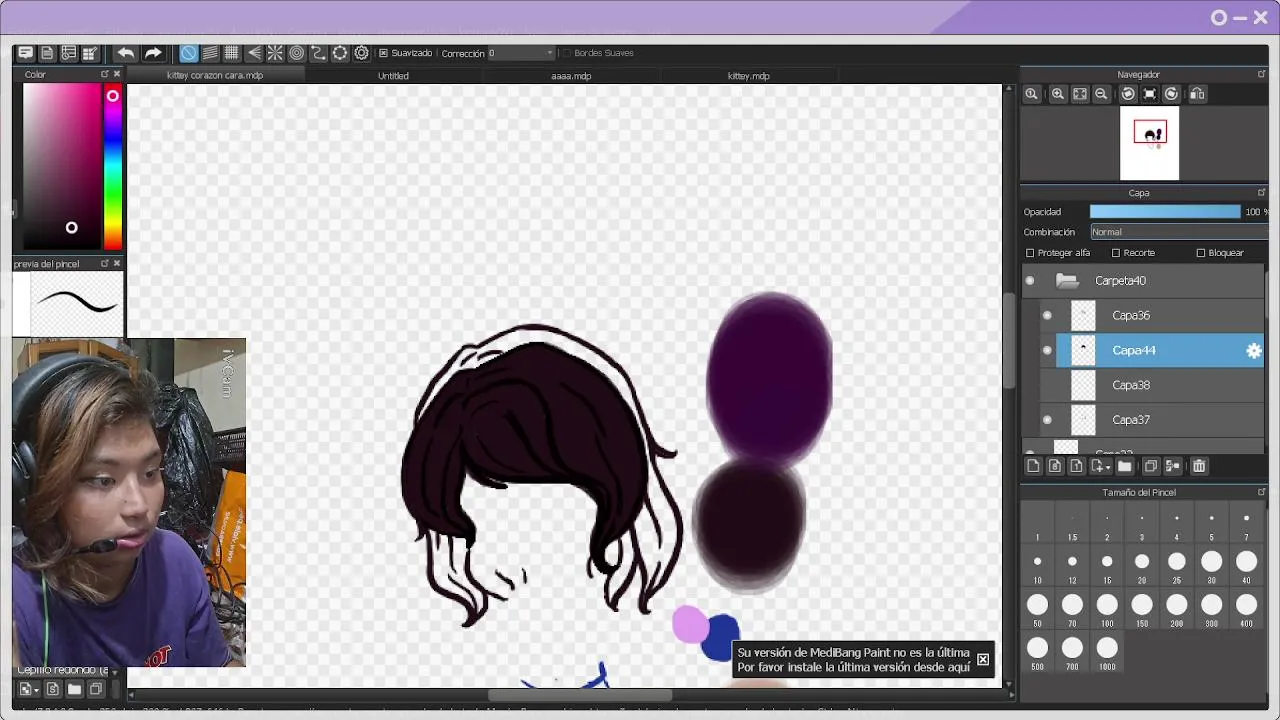Image resolution: width=1280 pixels, height=720 pixels.
Task: Enable vanishing point snap guide
Action: tap(253, 53)
